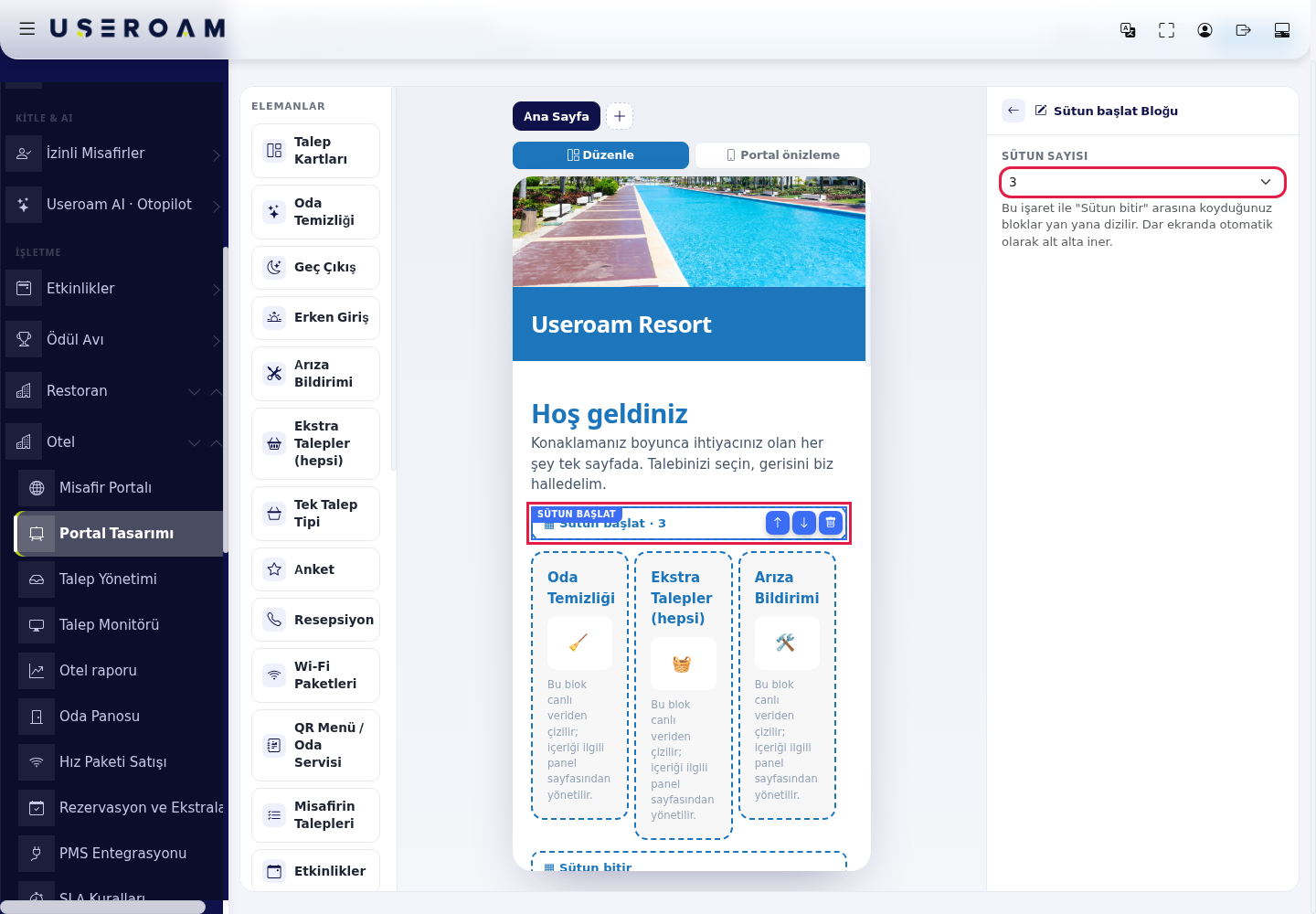Add a new page with plus button

tap(620, 116)
